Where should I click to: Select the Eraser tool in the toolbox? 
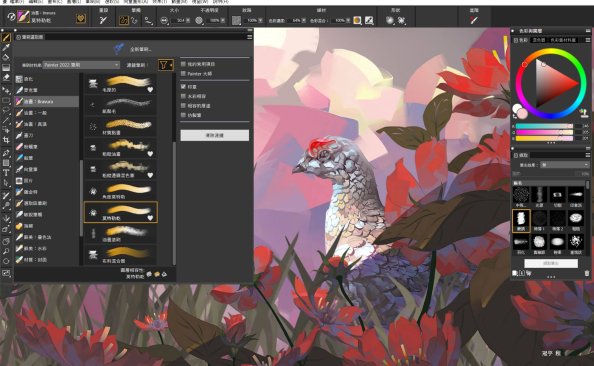[6, 77]
